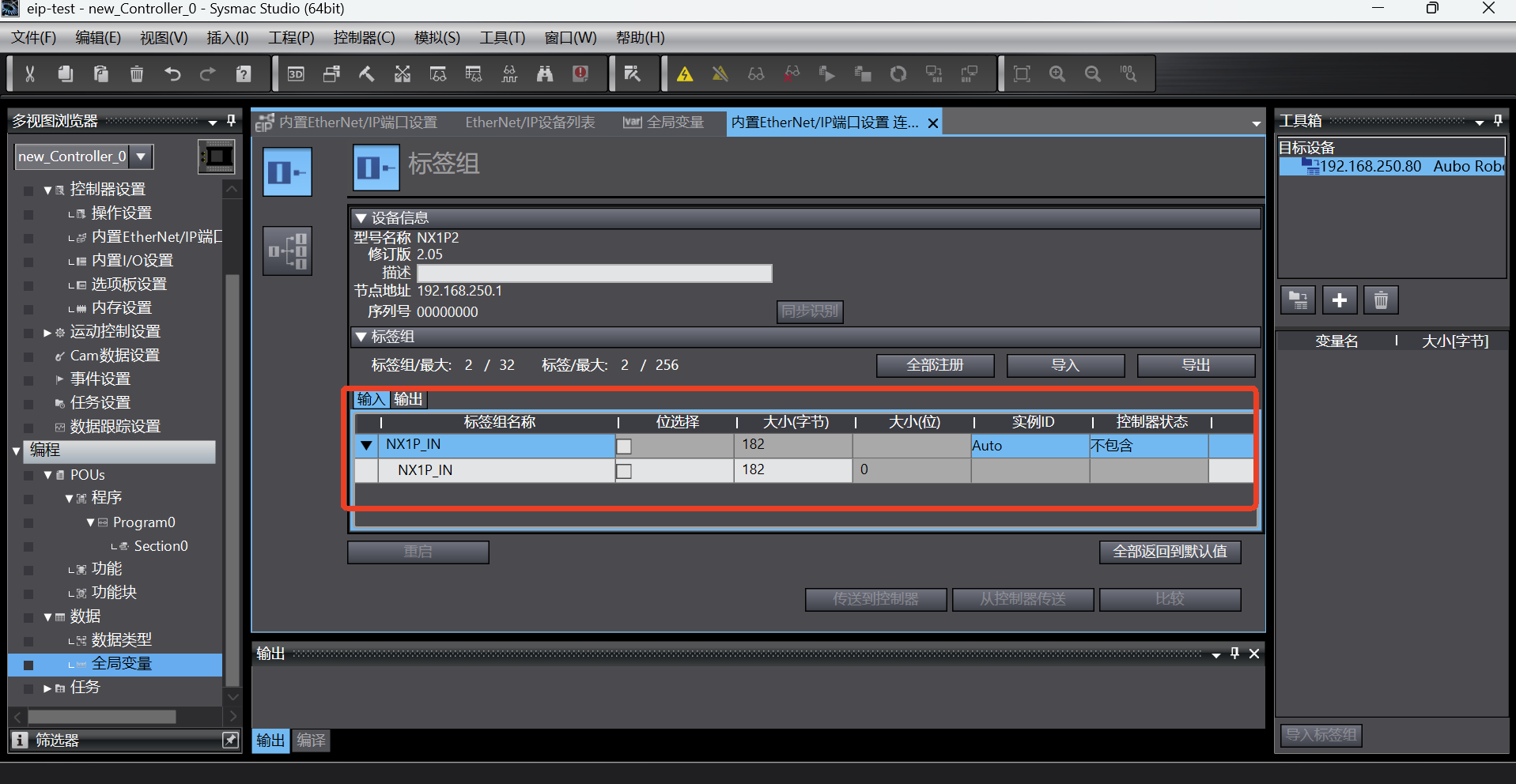
Task: Pin the 输出 panel
Action: [1234, 654]
